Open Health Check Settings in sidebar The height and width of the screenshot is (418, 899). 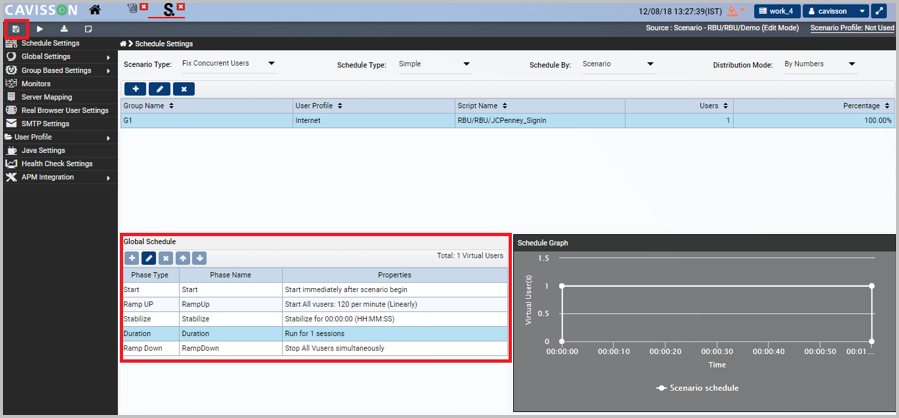click(56, 164)
